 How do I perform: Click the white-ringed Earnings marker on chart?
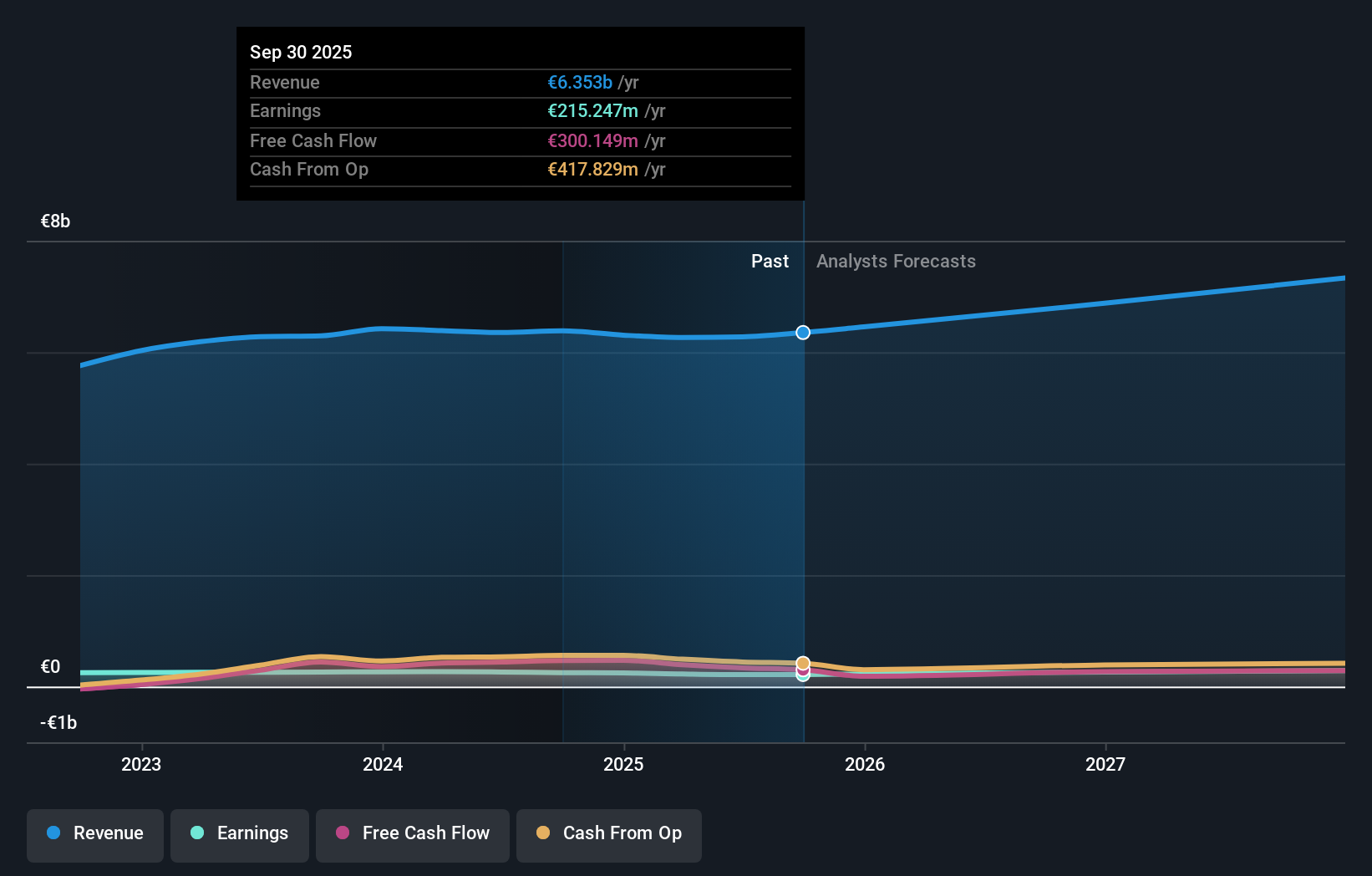click(x=803, y=679)
